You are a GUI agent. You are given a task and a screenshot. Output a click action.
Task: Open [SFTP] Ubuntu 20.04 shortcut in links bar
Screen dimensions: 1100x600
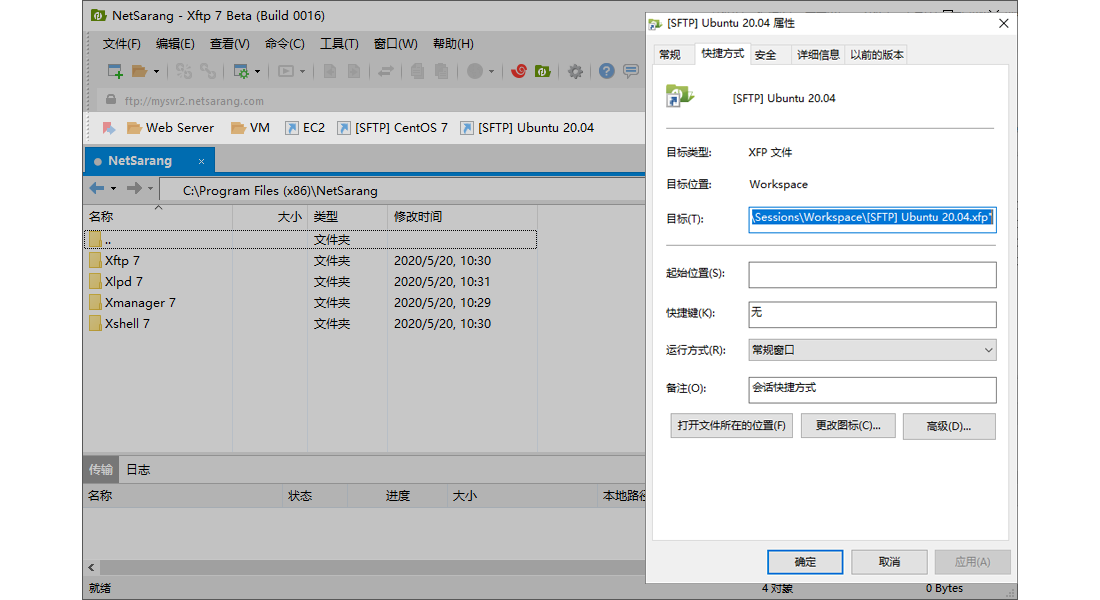coord(527,128)
